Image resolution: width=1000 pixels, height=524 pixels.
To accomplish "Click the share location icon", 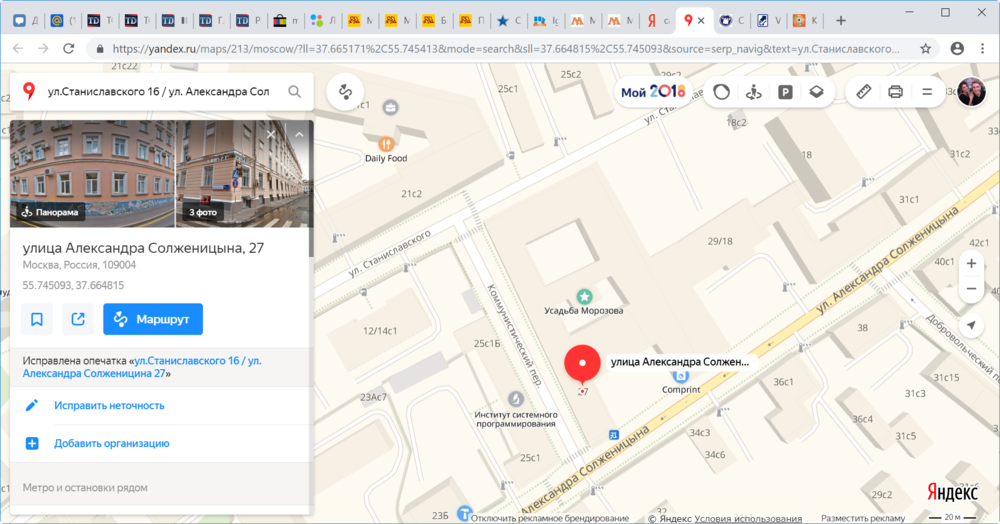I will point(77,319).
